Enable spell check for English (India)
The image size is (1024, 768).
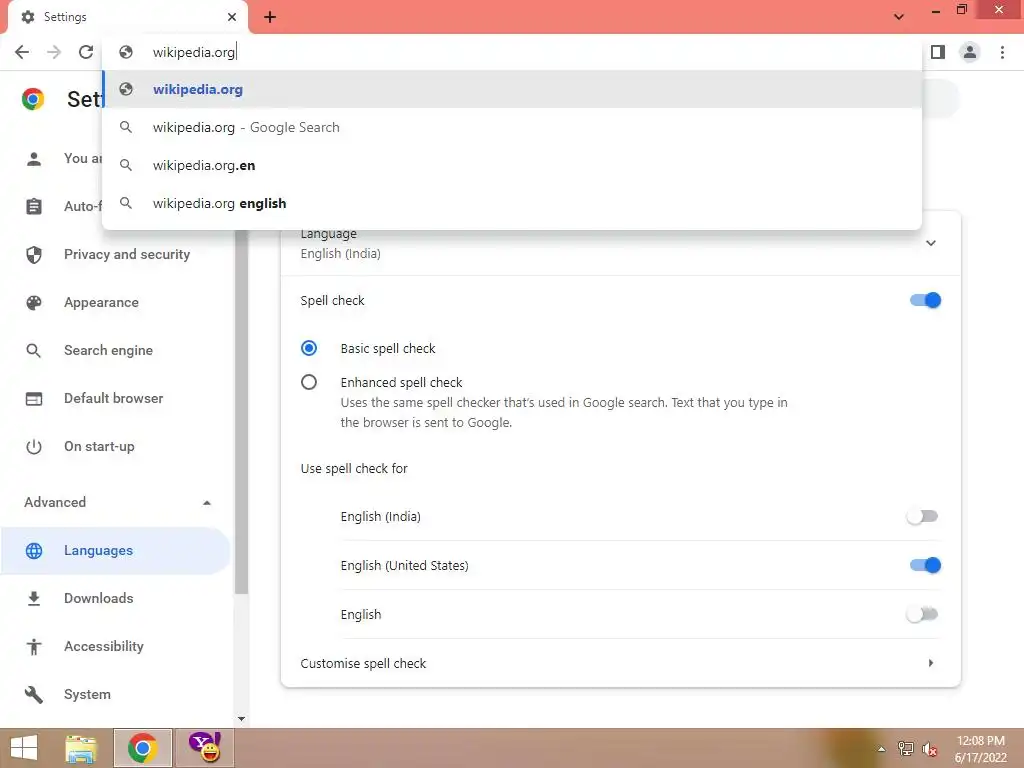922,517
